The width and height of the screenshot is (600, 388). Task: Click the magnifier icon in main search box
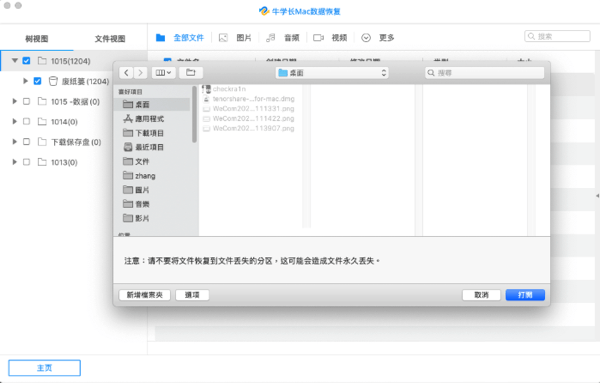(531, 36)
